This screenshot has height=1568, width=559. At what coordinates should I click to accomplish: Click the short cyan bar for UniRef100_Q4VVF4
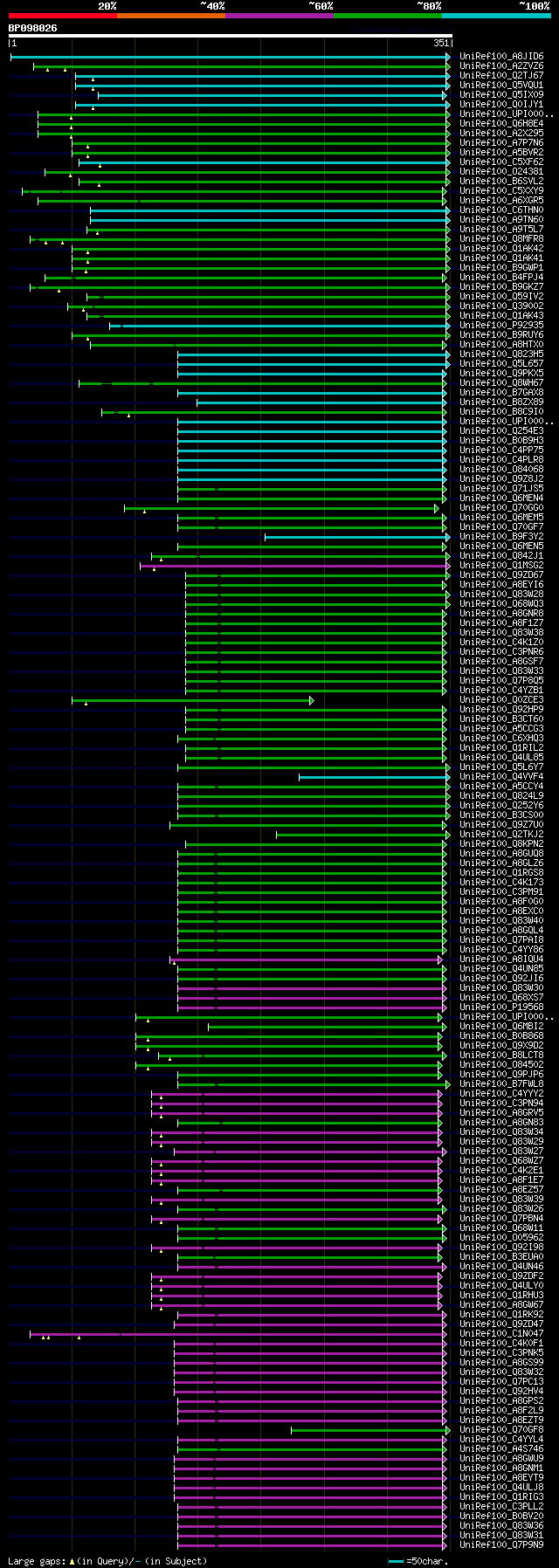click(x=373, y=777)
